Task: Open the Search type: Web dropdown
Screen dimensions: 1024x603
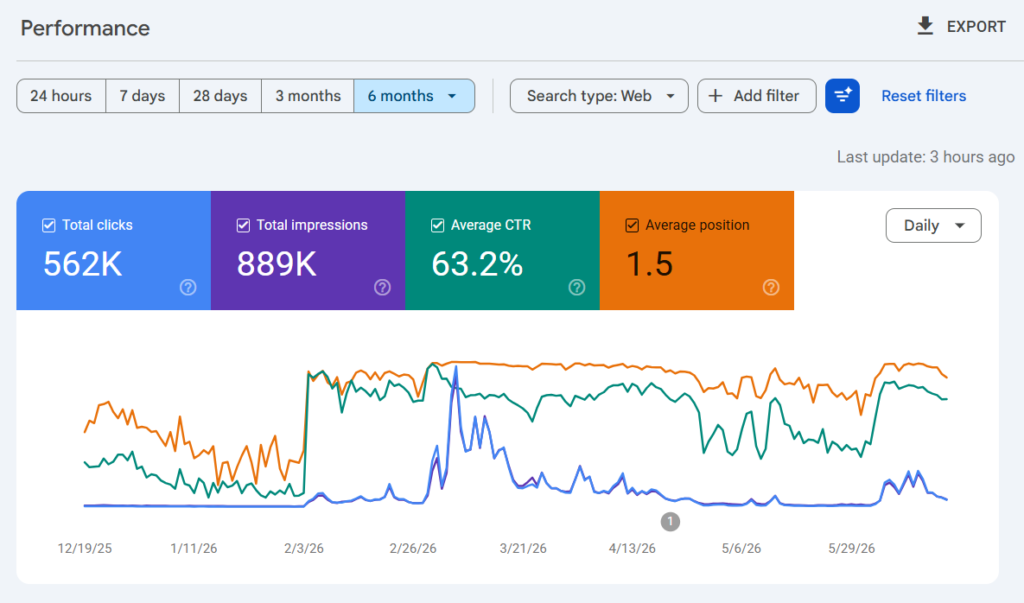Action: click(599, 96)
